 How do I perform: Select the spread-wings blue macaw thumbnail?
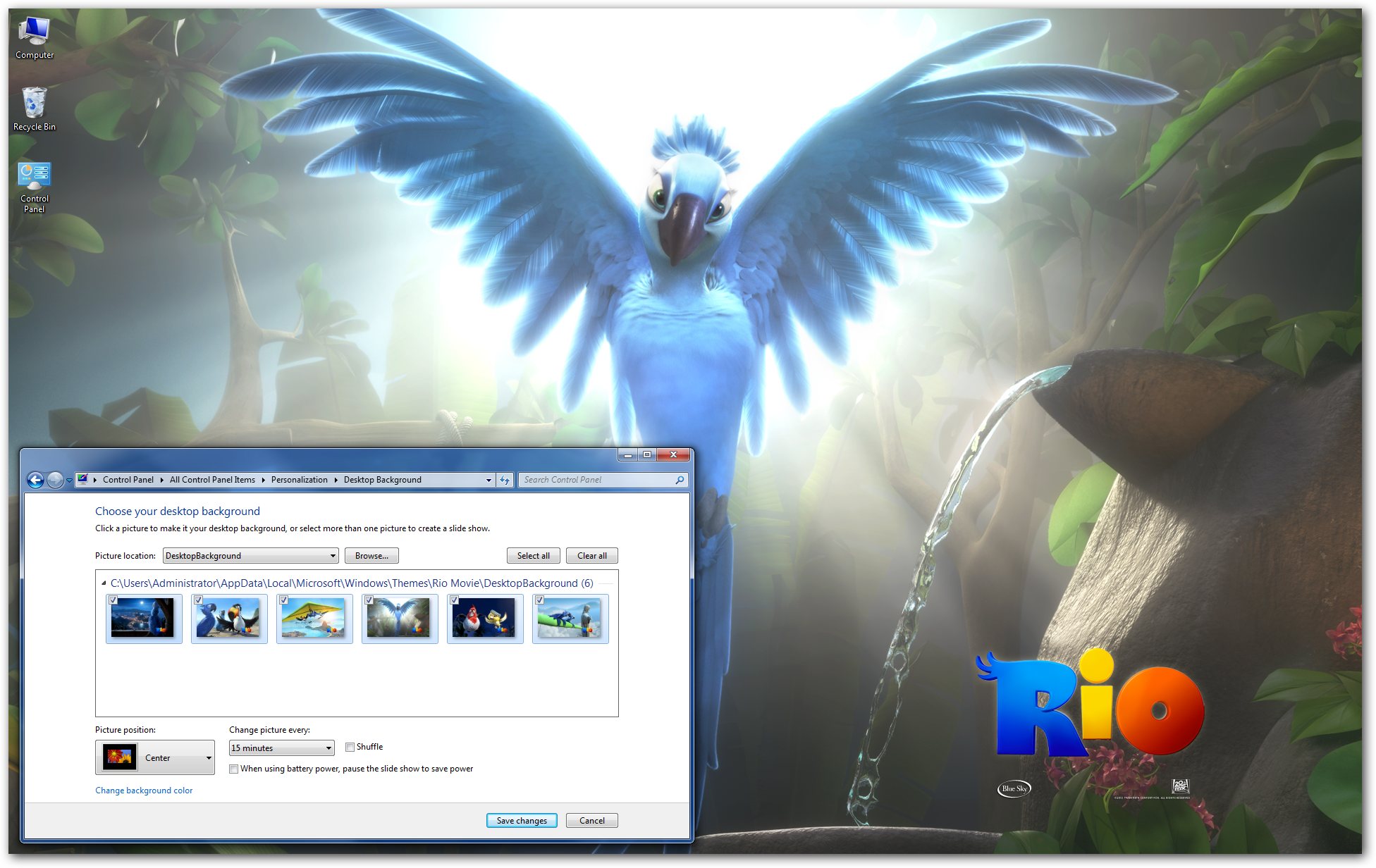pyautogui.click(x=400, y=619)
